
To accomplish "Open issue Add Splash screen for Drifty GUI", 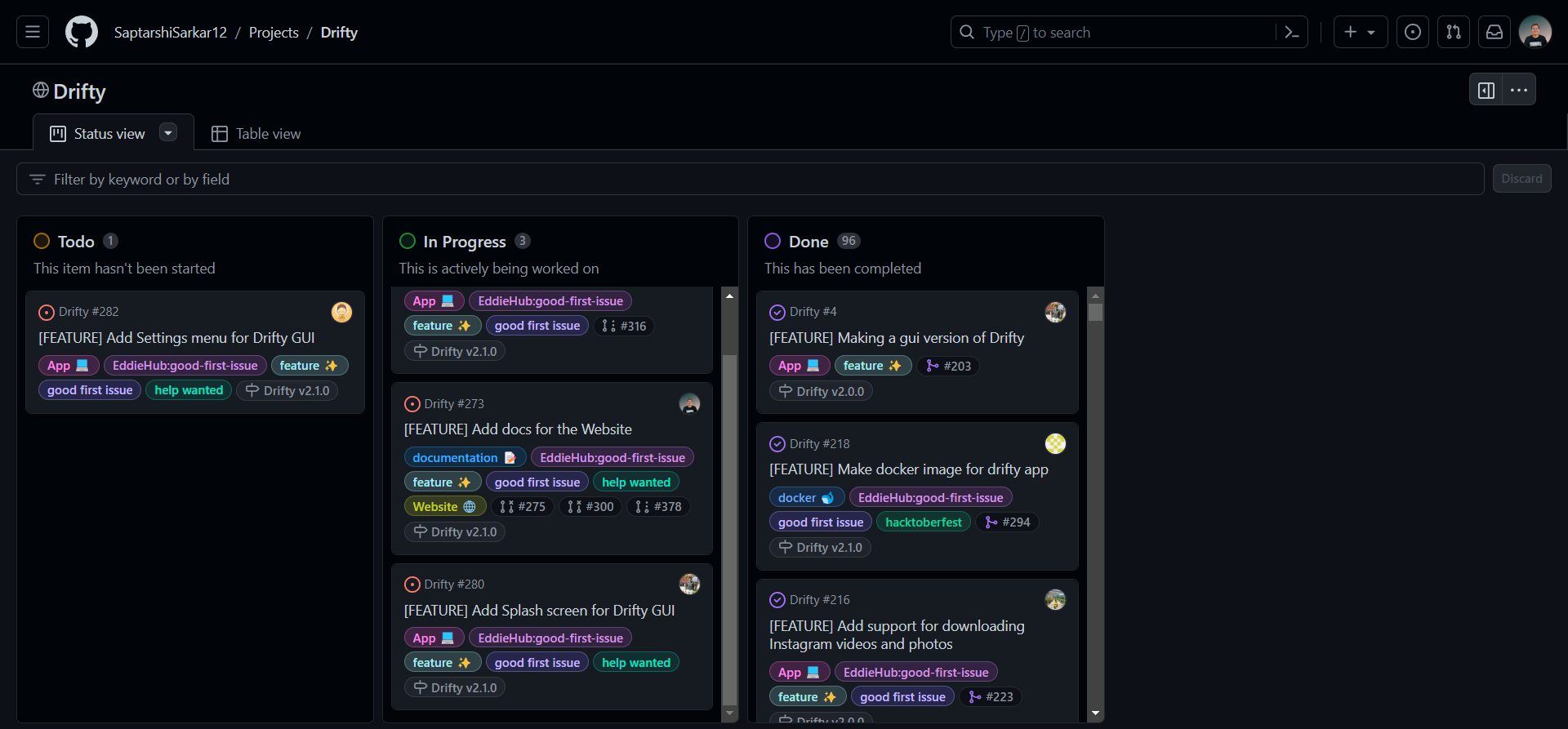I will point(539,610).
